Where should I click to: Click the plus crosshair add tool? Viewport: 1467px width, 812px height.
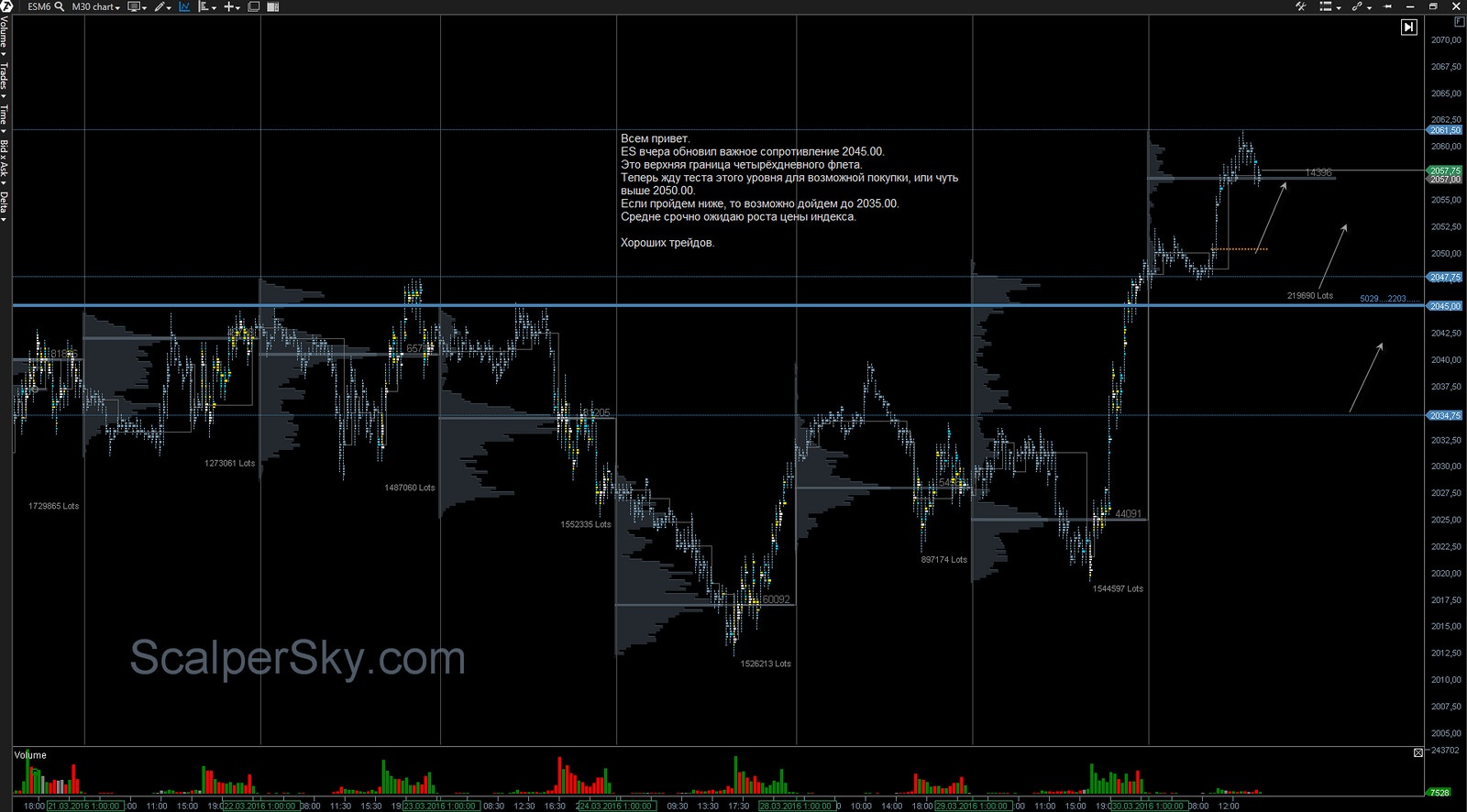point(231,6)
